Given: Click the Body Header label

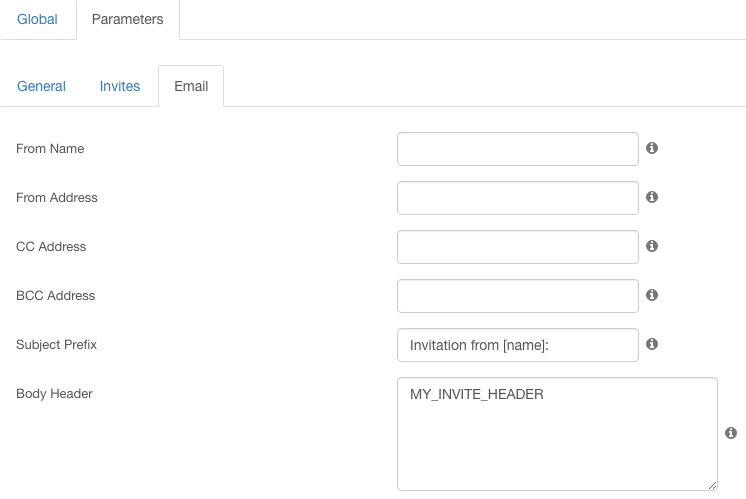Looking at the screenshot, I should point(54,393).
